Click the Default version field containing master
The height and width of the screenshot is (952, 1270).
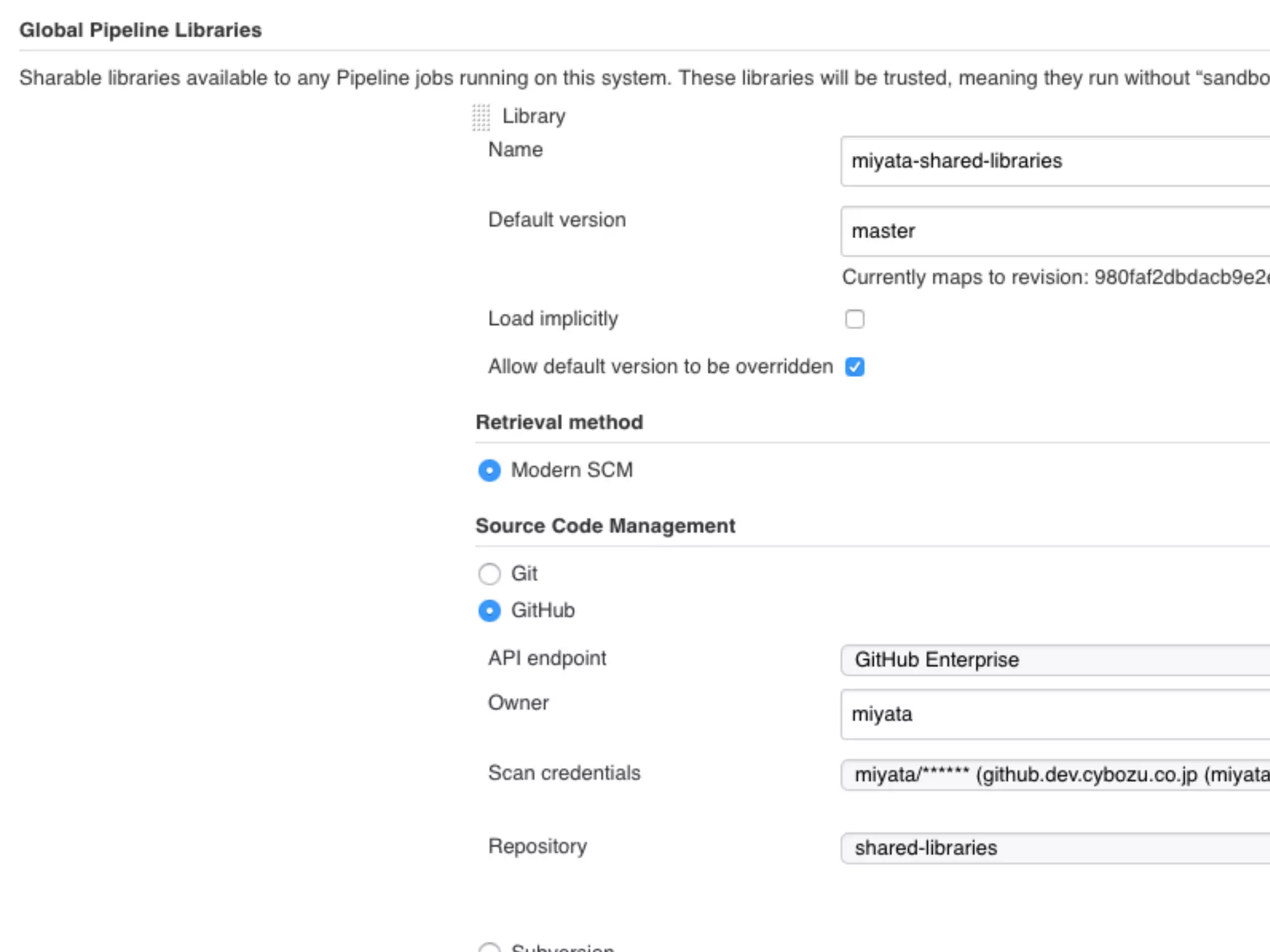pyautogui.click(x=1054, y=231)
